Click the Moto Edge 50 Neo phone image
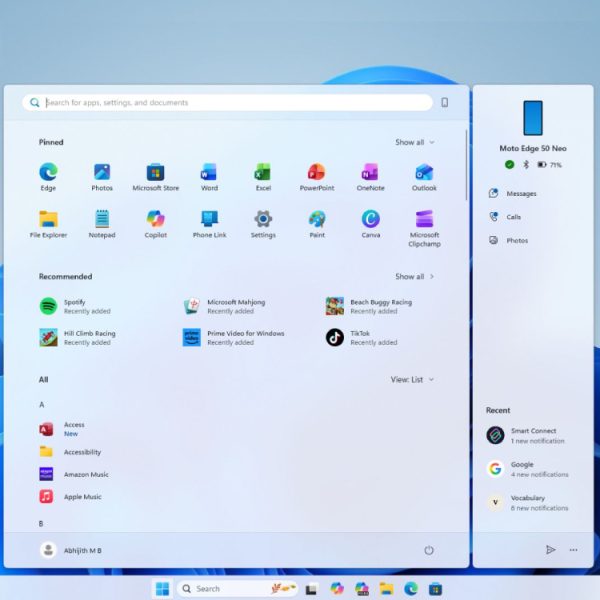 point(533,118)
